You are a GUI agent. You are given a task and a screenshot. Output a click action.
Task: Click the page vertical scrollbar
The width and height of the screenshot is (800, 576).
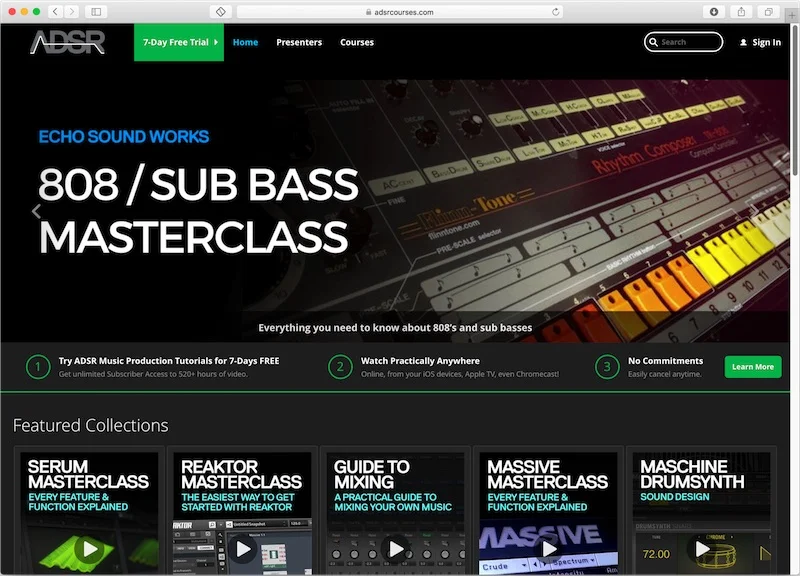tap(795, 102)
